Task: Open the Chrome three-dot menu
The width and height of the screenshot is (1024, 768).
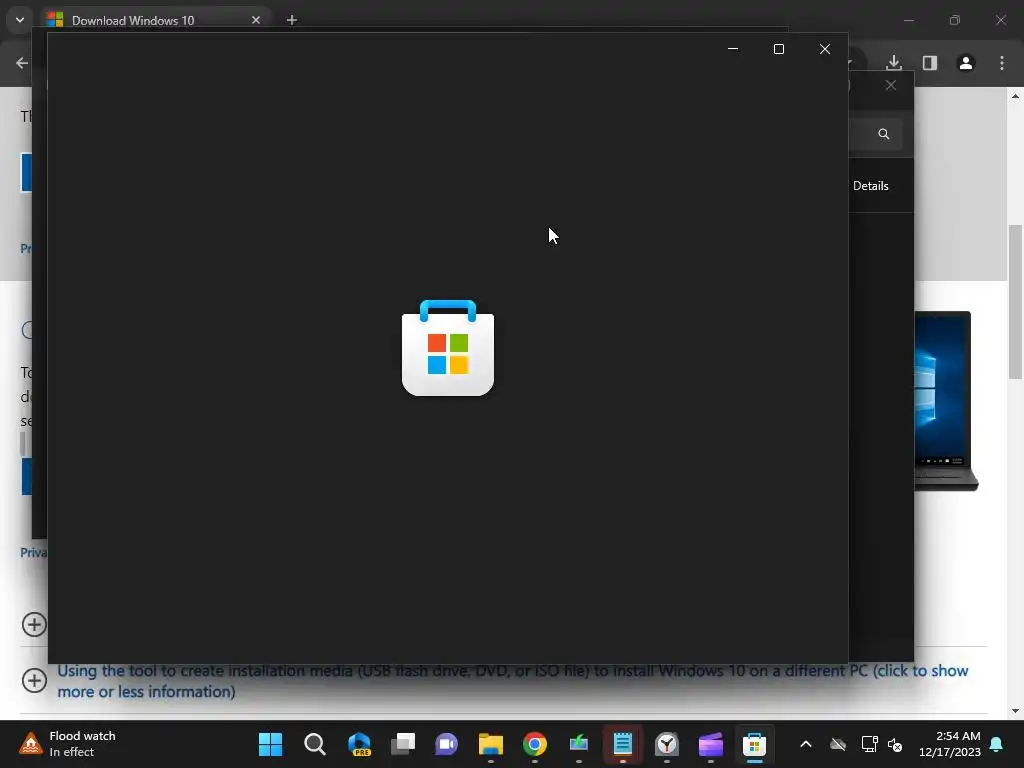Action: click(1002, 63)
